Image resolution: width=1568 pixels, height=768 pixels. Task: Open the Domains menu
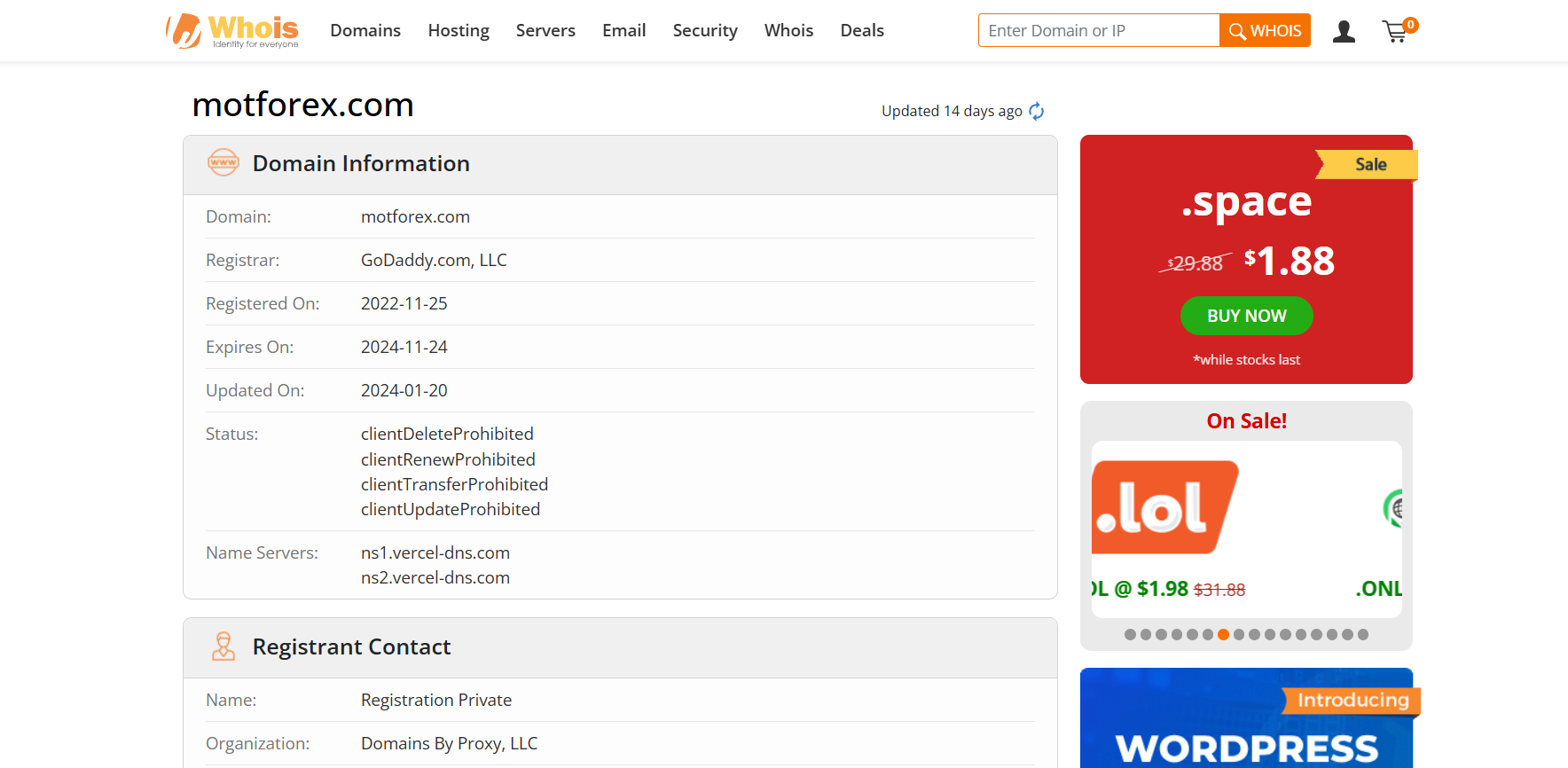[x=365, y=31]
